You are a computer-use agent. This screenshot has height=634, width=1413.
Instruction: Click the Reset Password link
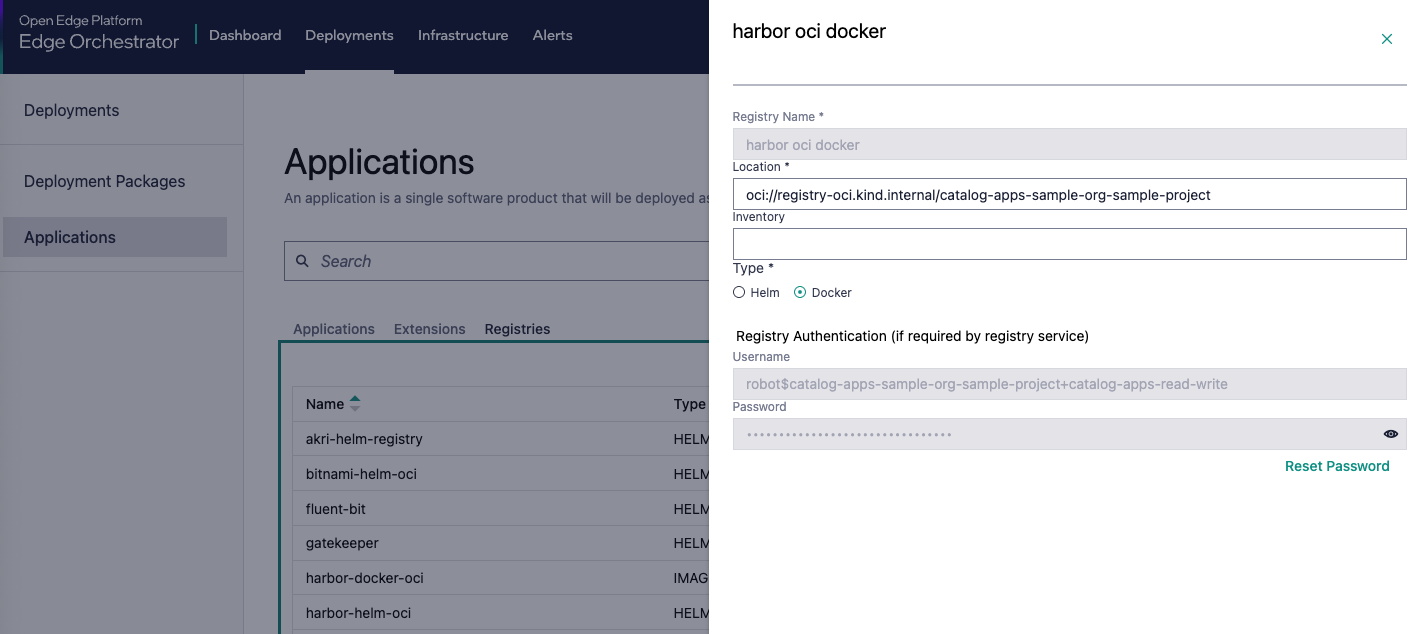point(1337,466)
